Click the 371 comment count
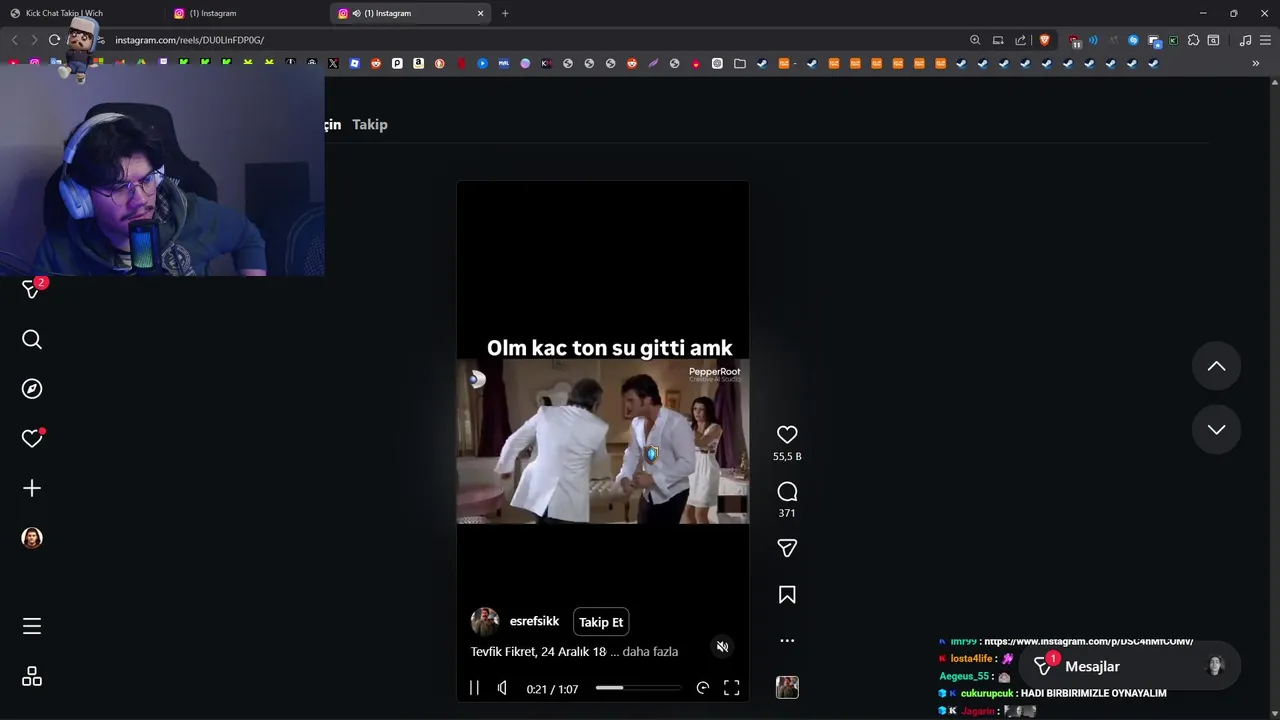The height and width of the screenshot is (720, 1280). pos(787,513)
